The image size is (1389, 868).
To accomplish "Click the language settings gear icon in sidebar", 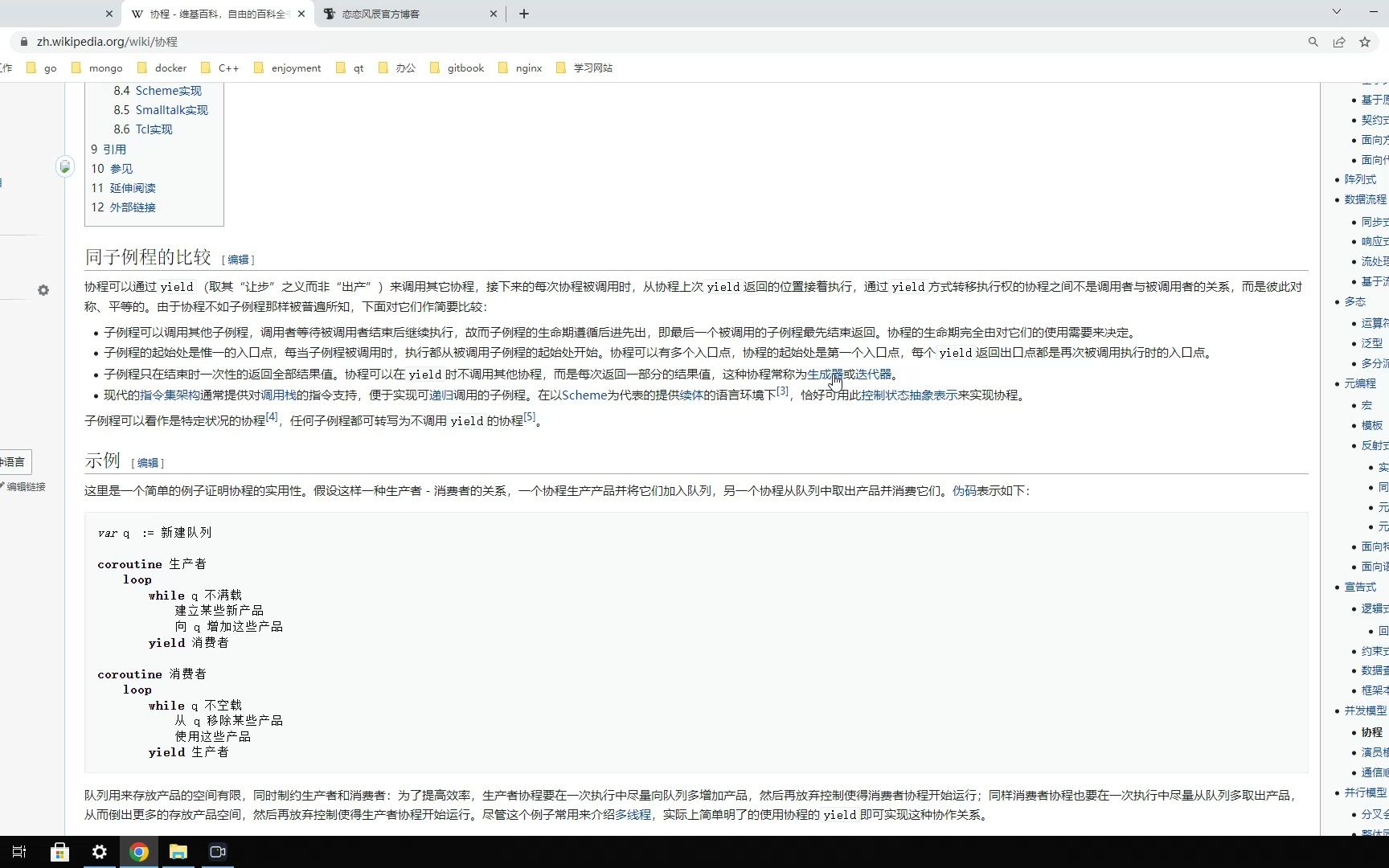I will [x=43, y=290].
